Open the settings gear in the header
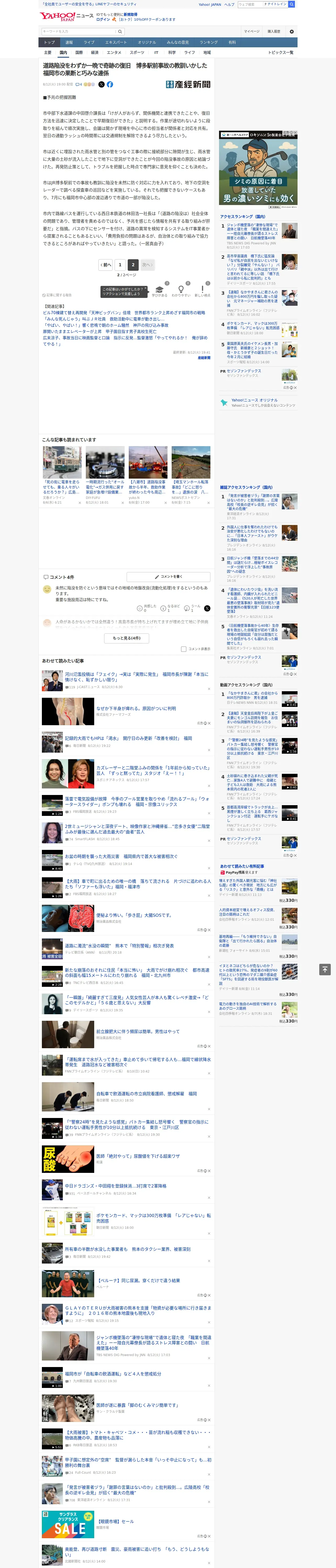This screenshot has height=1568, width=336. pos(292,31)
